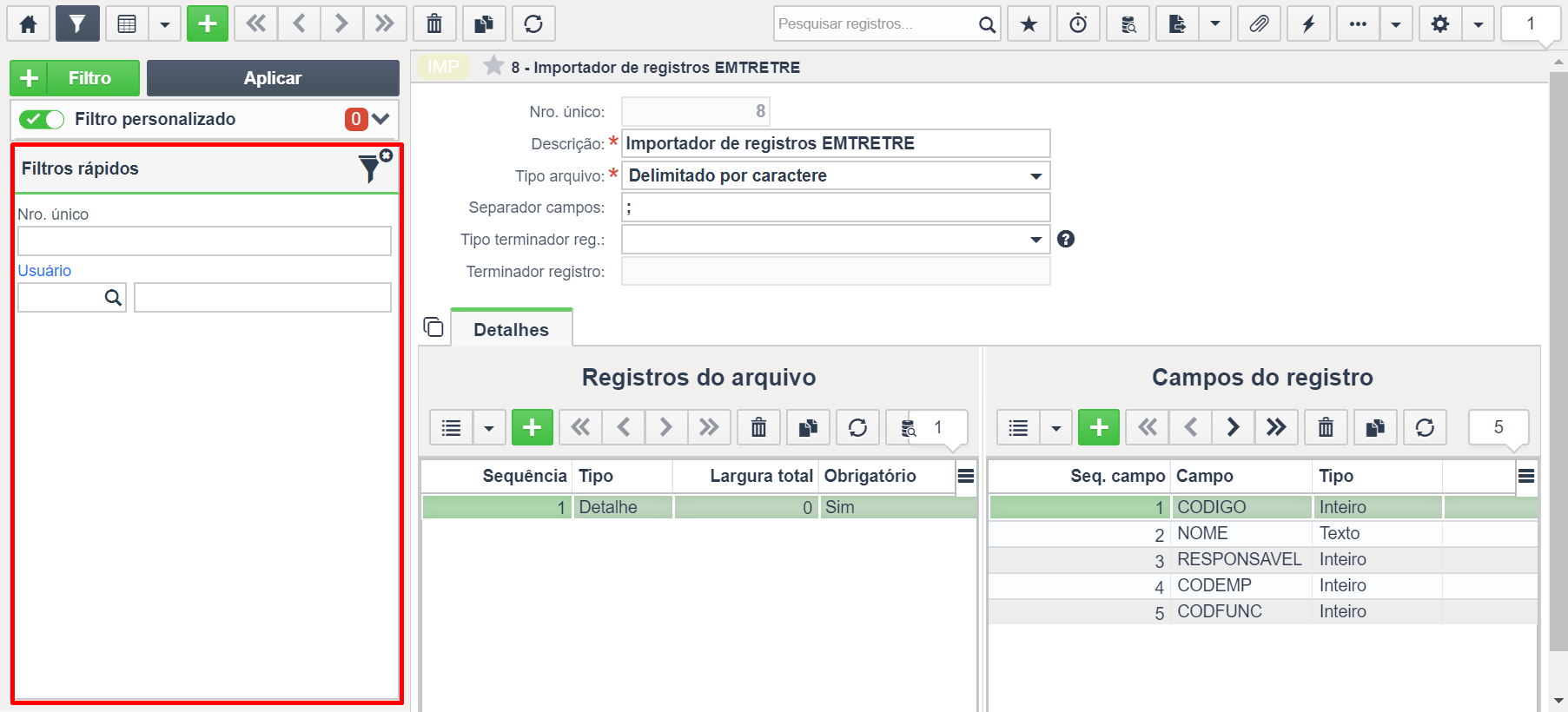
Task: Click the green Filtro add button
Action: click(75, 78)
